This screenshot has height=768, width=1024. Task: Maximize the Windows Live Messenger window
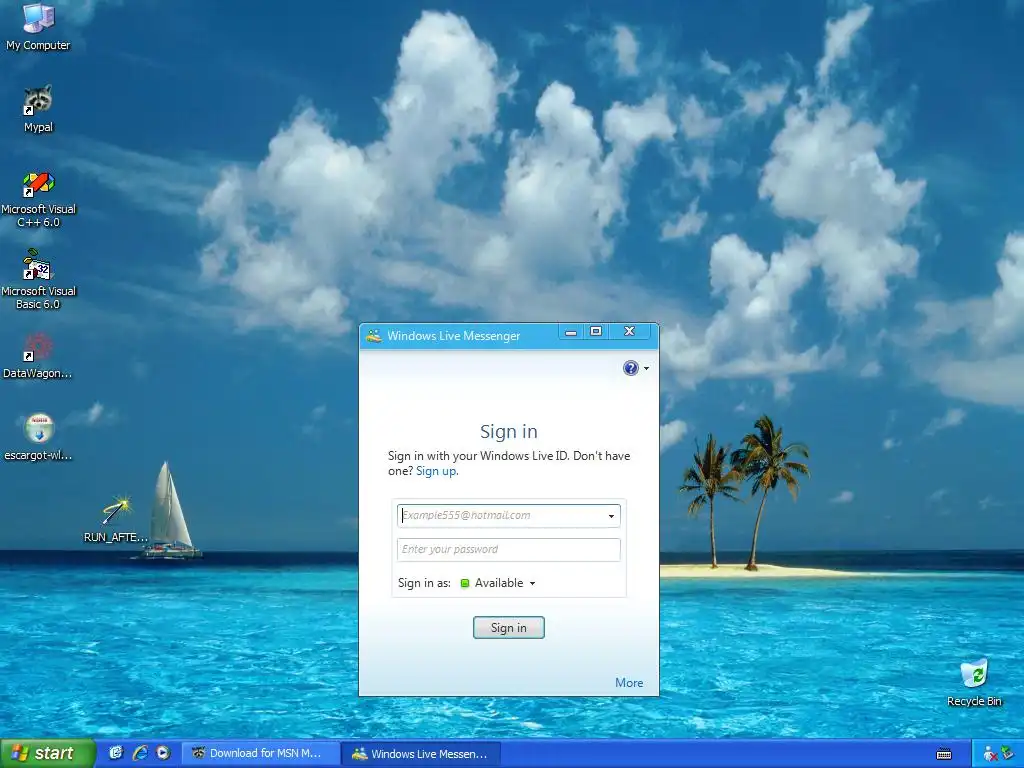(596, 332)
